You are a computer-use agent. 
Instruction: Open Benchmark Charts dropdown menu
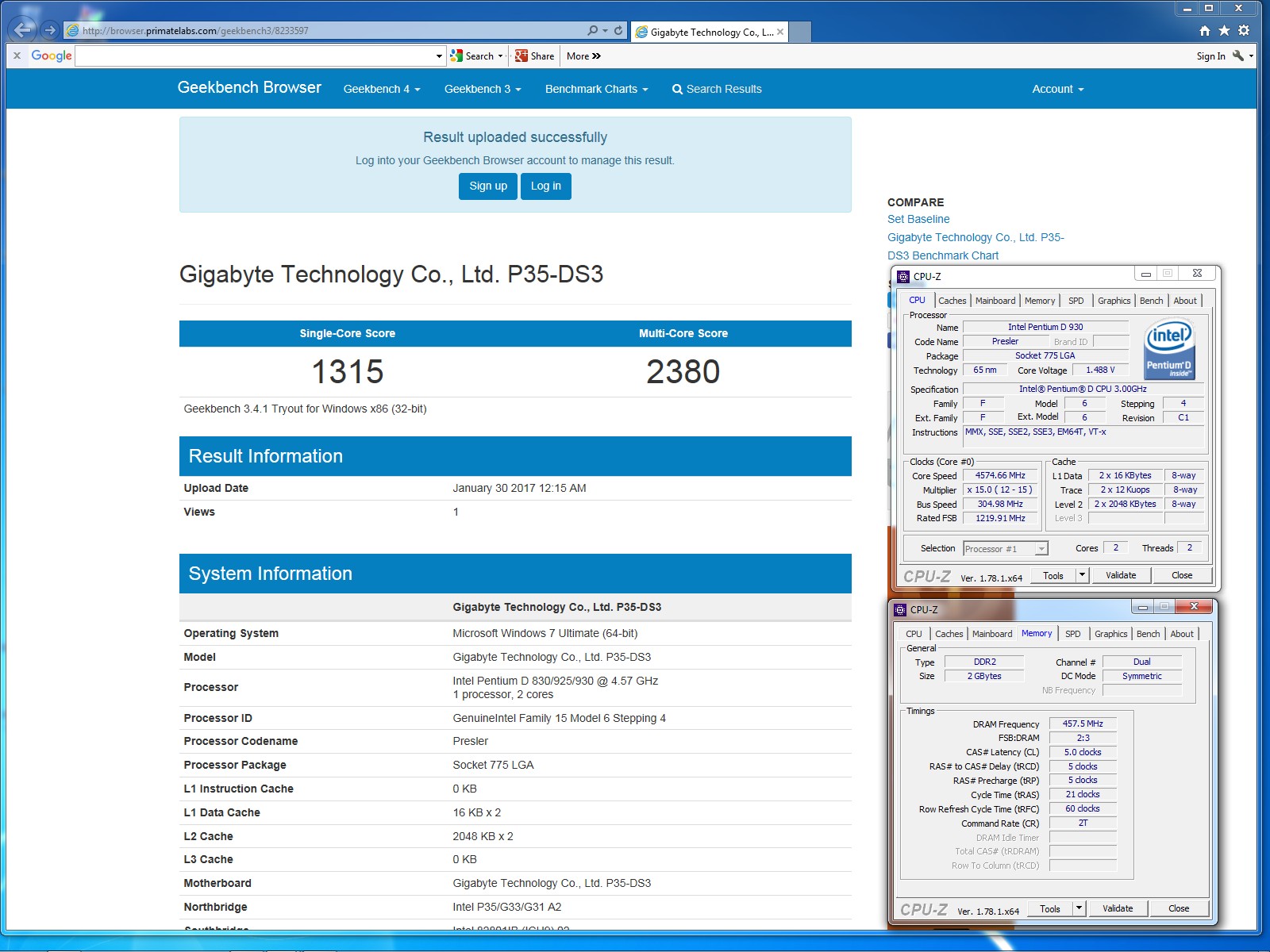click(x=597, y=89)
